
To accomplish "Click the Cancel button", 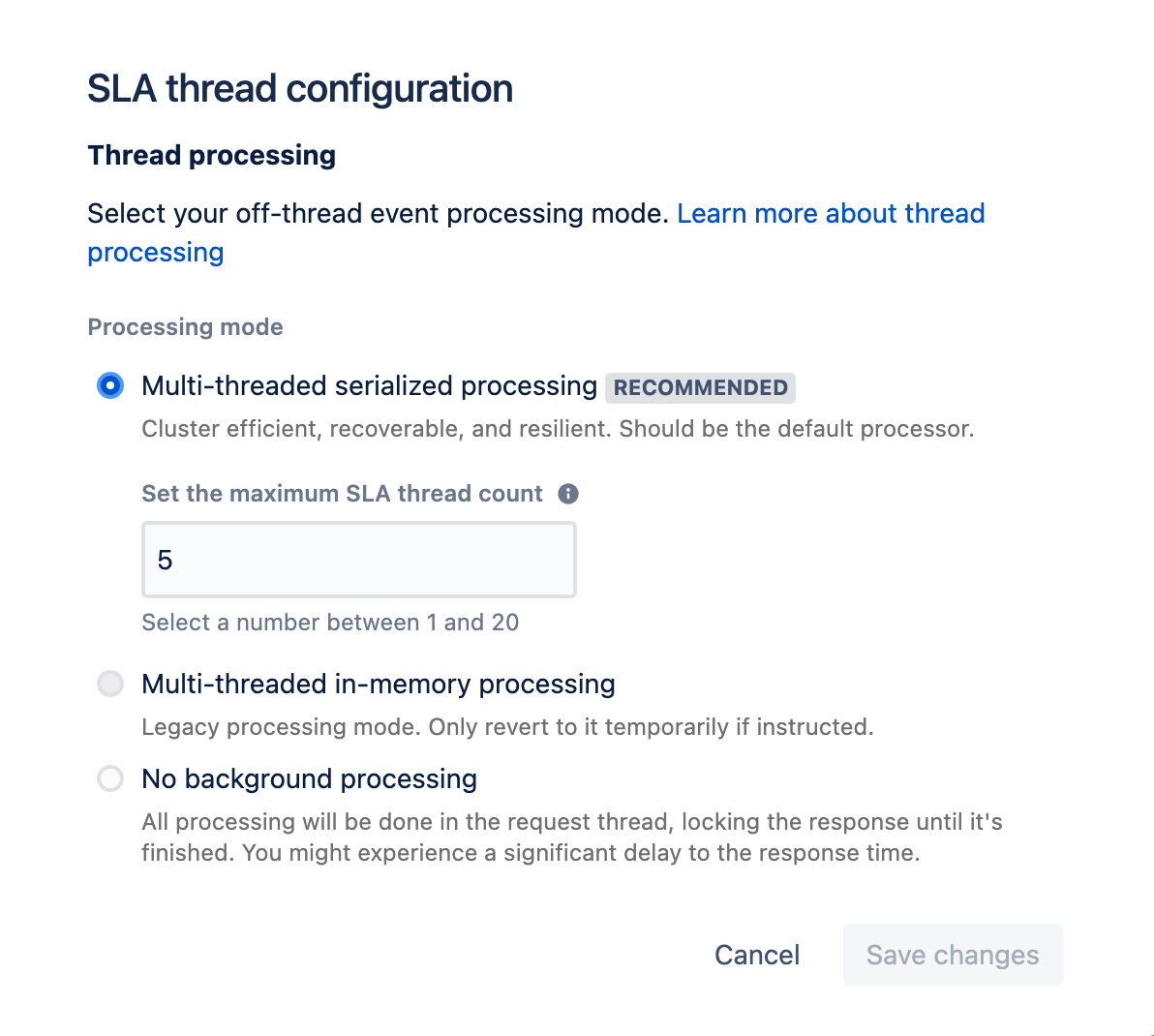I will (x=756, y=955).
